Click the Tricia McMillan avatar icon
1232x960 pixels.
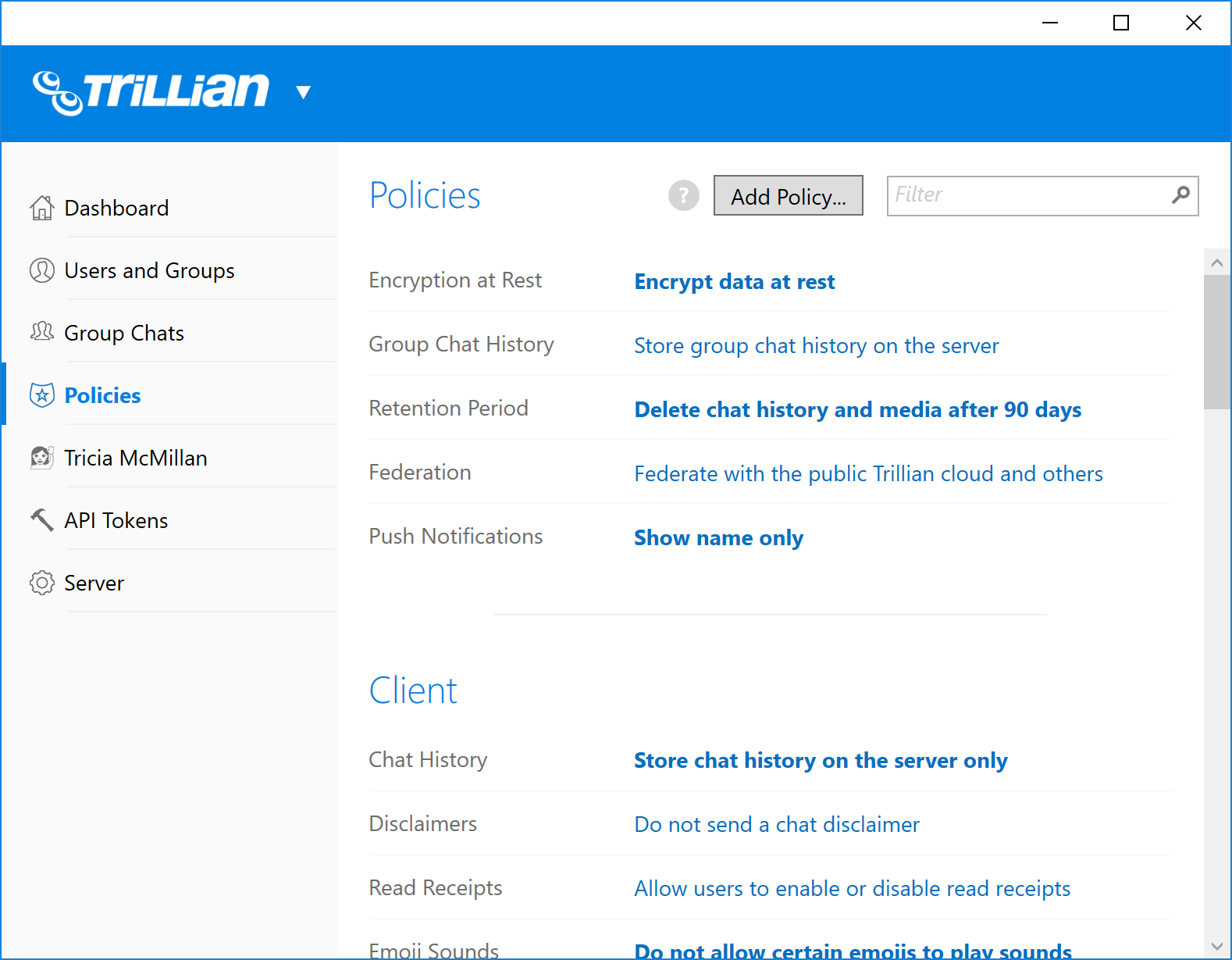41,457
